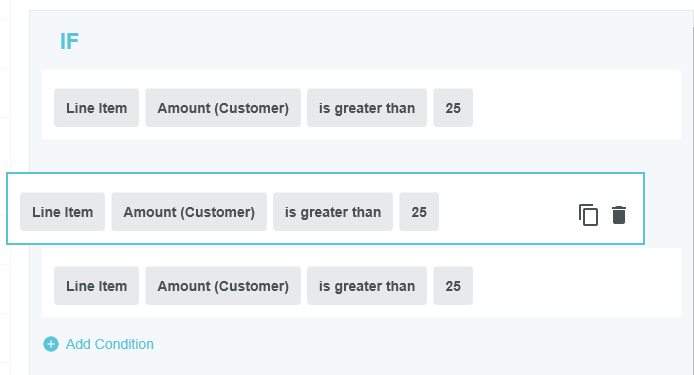Image resolution: width=694 pixels, height=375 pixels.
Task: Click the IF section heading
Action: [x=69, y=42]
